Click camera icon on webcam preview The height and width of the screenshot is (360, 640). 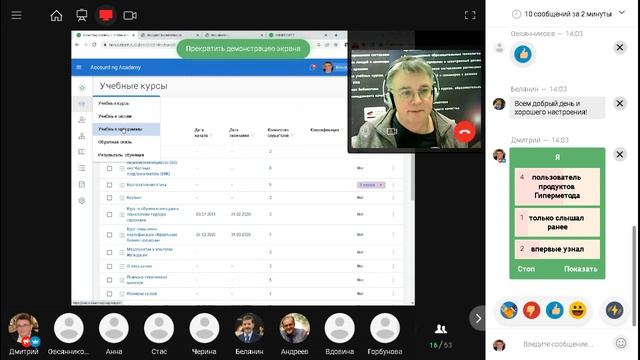[x=391, y=131]
